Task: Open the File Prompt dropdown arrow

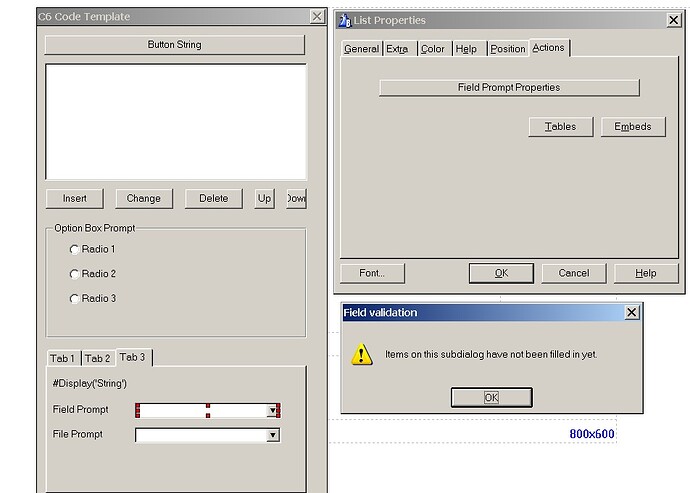Action: (x=273, y=435)
